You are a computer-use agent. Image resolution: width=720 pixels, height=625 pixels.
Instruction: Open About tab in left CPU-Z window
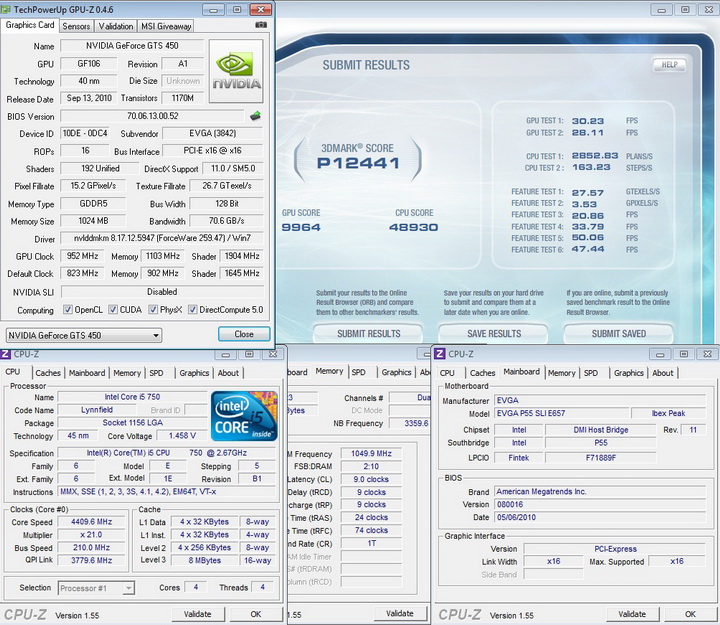click(228, 373)
